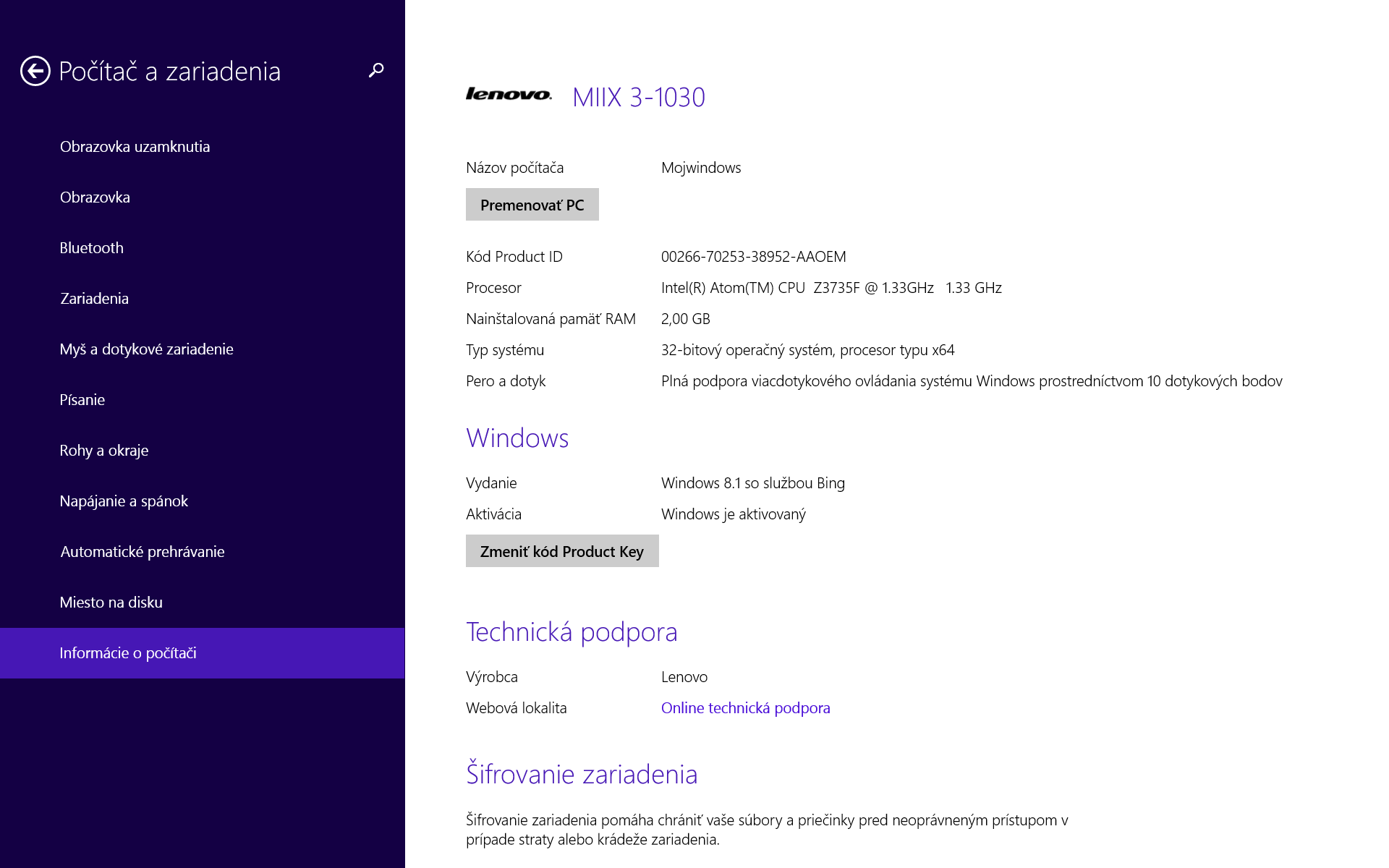Open Myš a dotykové zariadenie
Screen dimensions: 1389x868
coord(203,349)
